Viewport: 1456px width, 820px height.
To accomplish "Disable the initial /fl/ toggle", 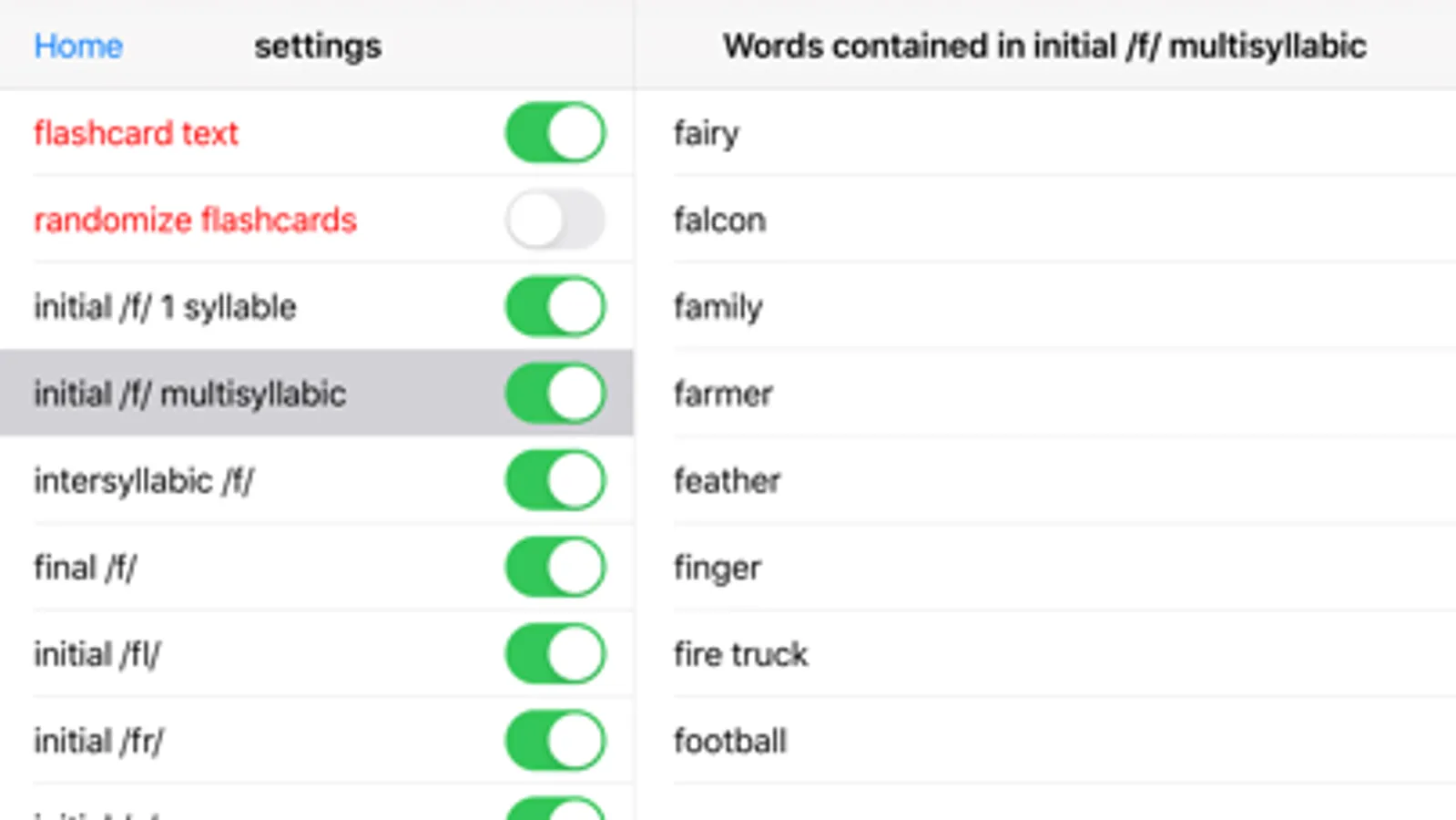I will tap(555, 653).
